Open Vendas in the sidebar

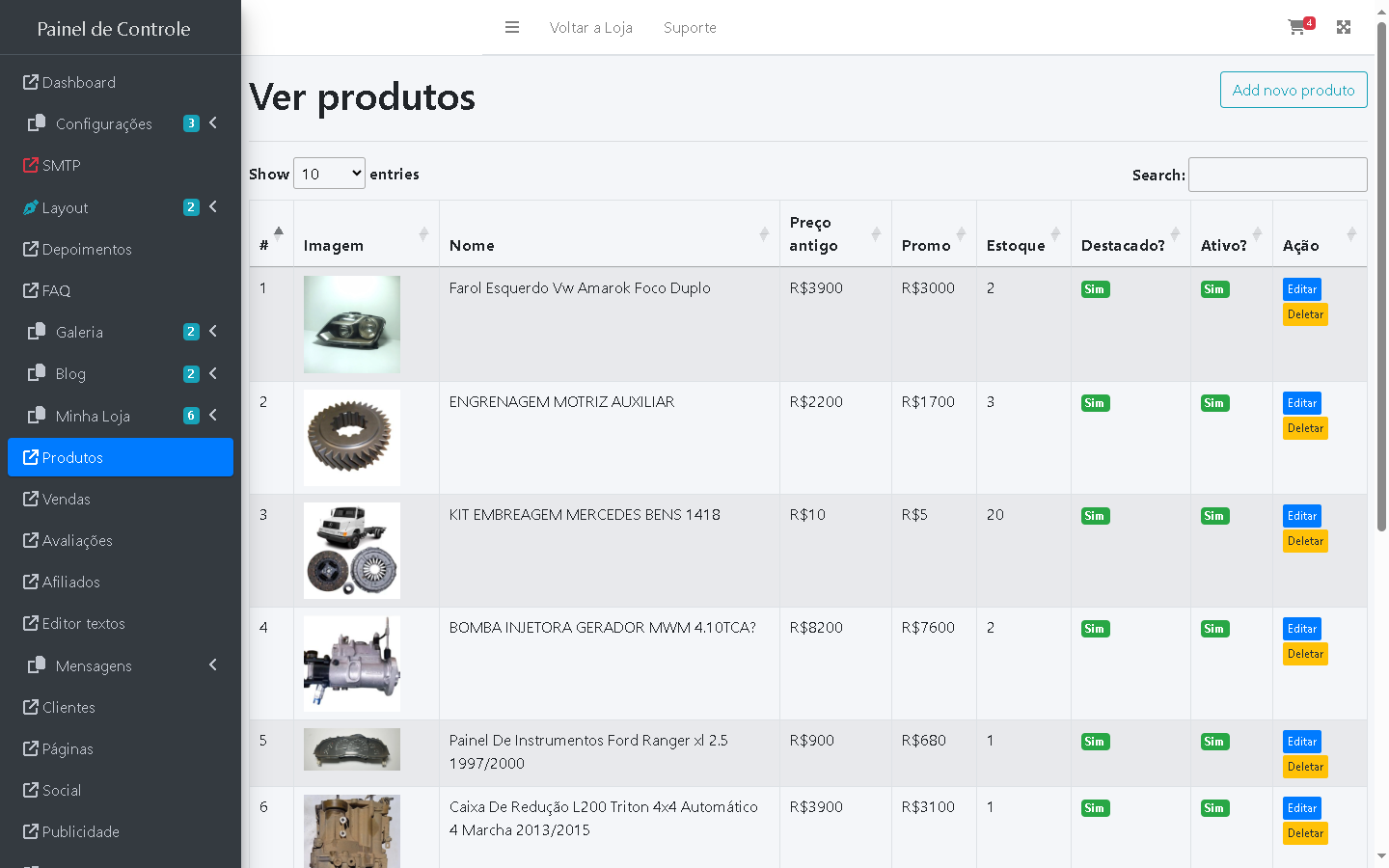tap(66, 500)
